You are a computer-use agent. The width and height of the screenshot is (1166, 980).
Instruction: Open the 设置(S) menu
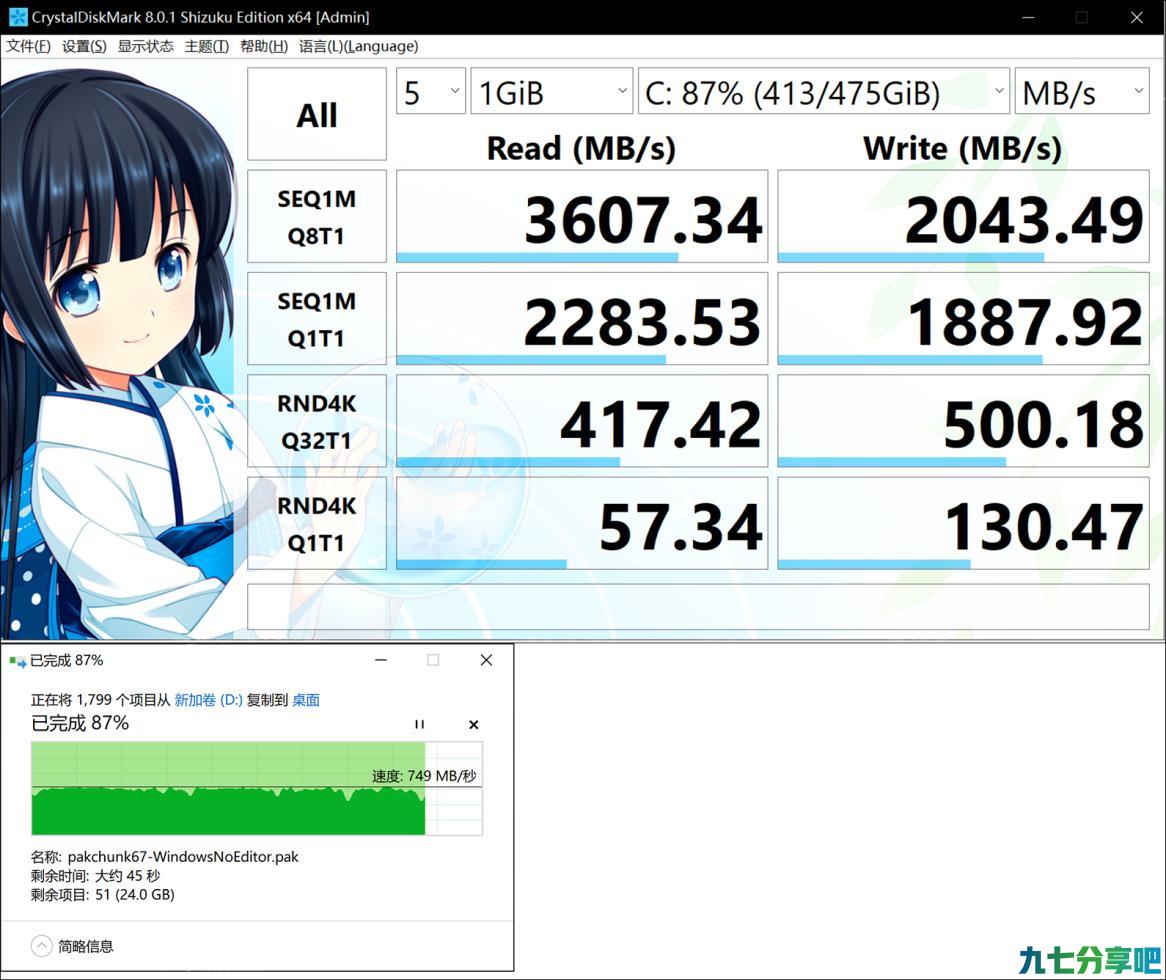[x=84, y=46]
